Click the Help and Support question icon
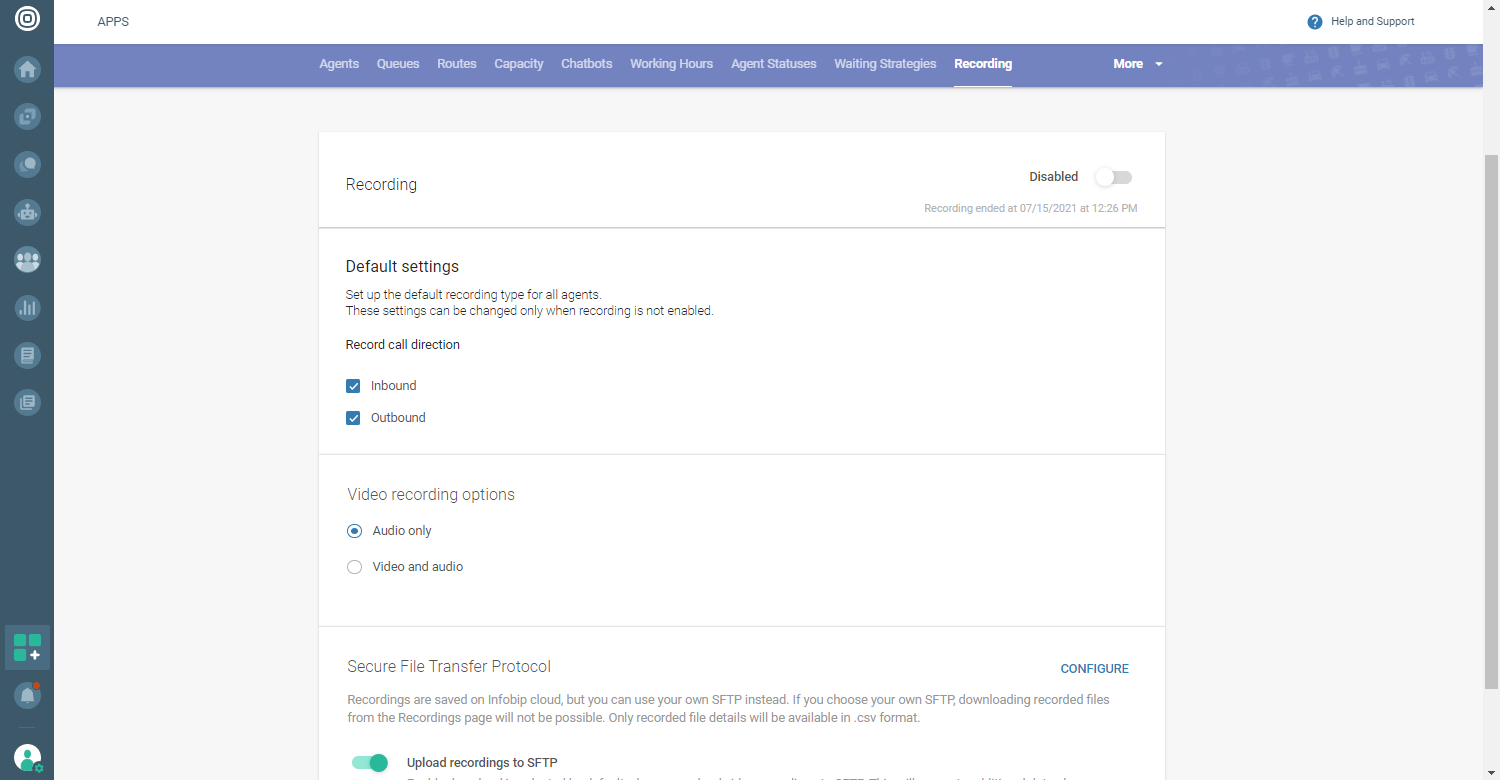1500x780 pixels. 1315,22
